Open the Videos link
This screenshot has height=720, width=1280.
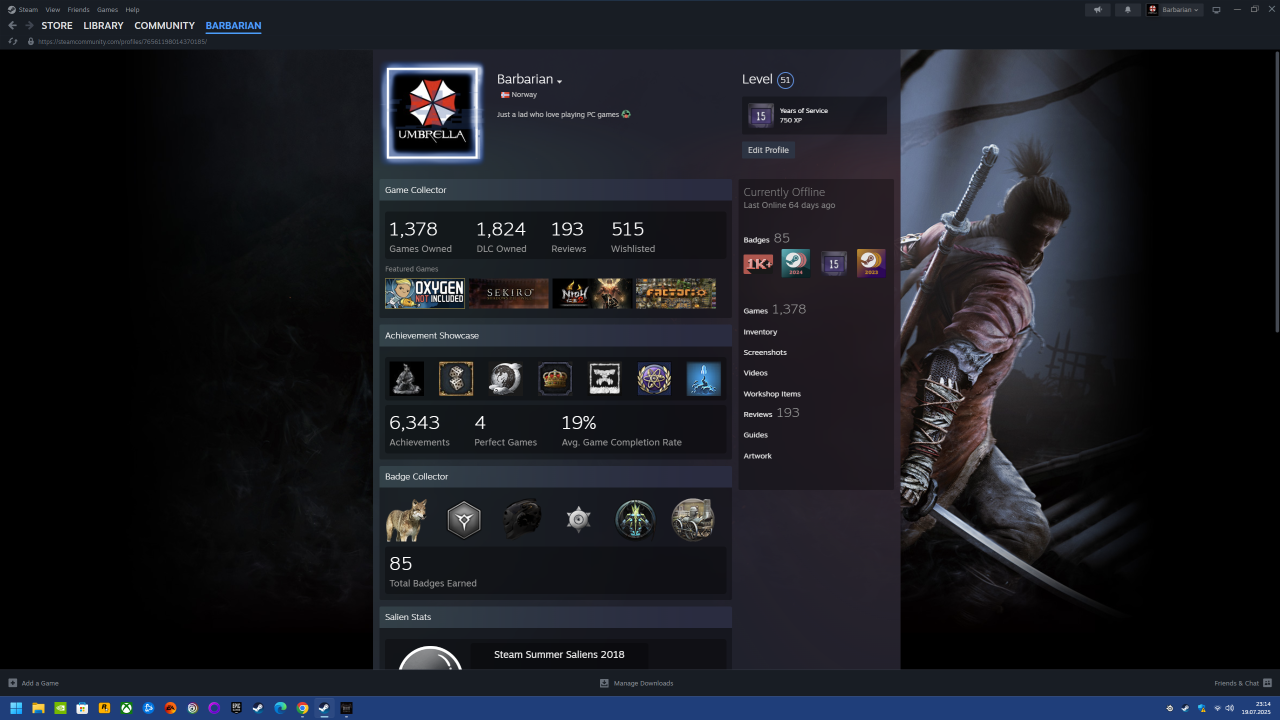pos(756,373)
